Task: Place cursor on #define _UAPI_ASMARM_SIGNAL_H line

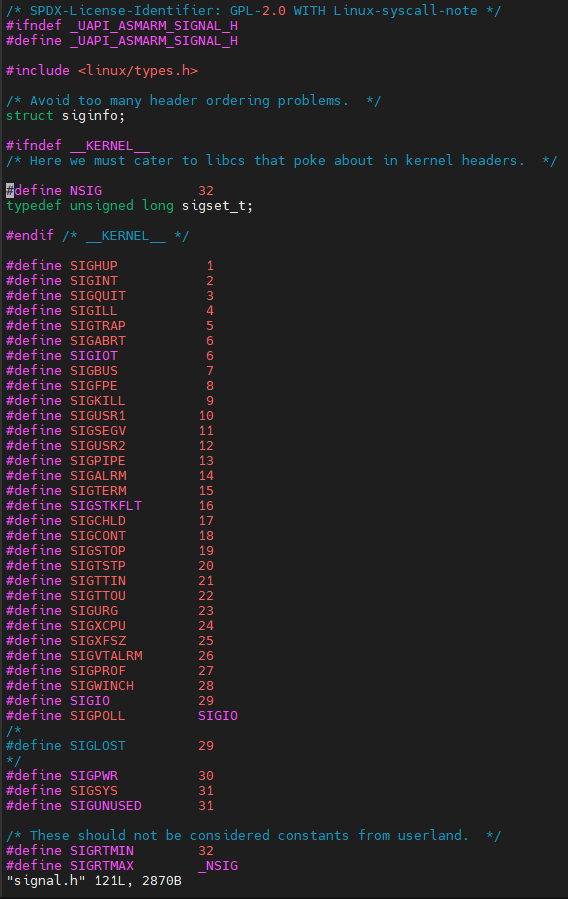Action: click(x=122, y=41)
